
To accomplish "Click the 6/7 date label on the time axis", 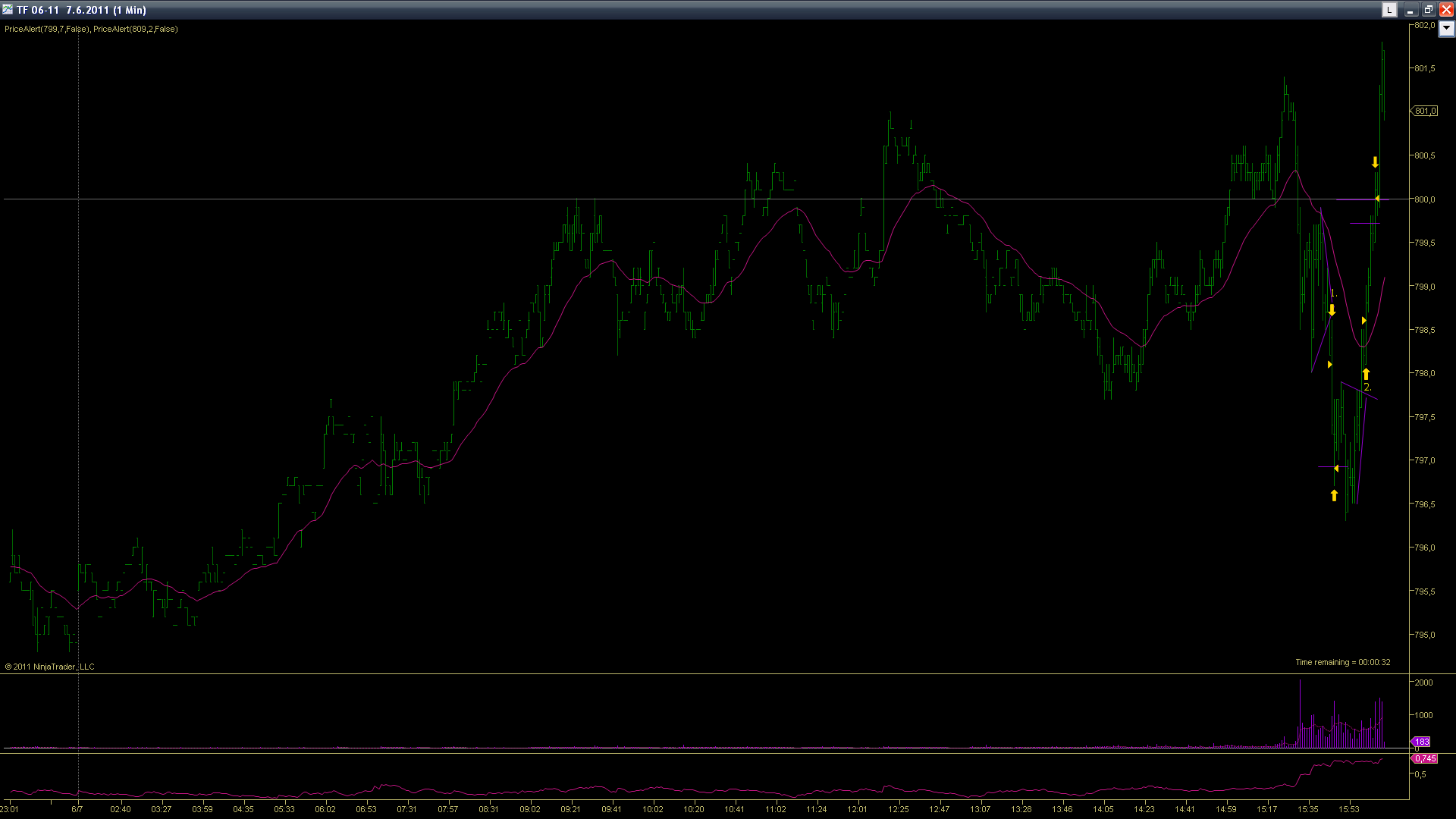I will [77, 809].
